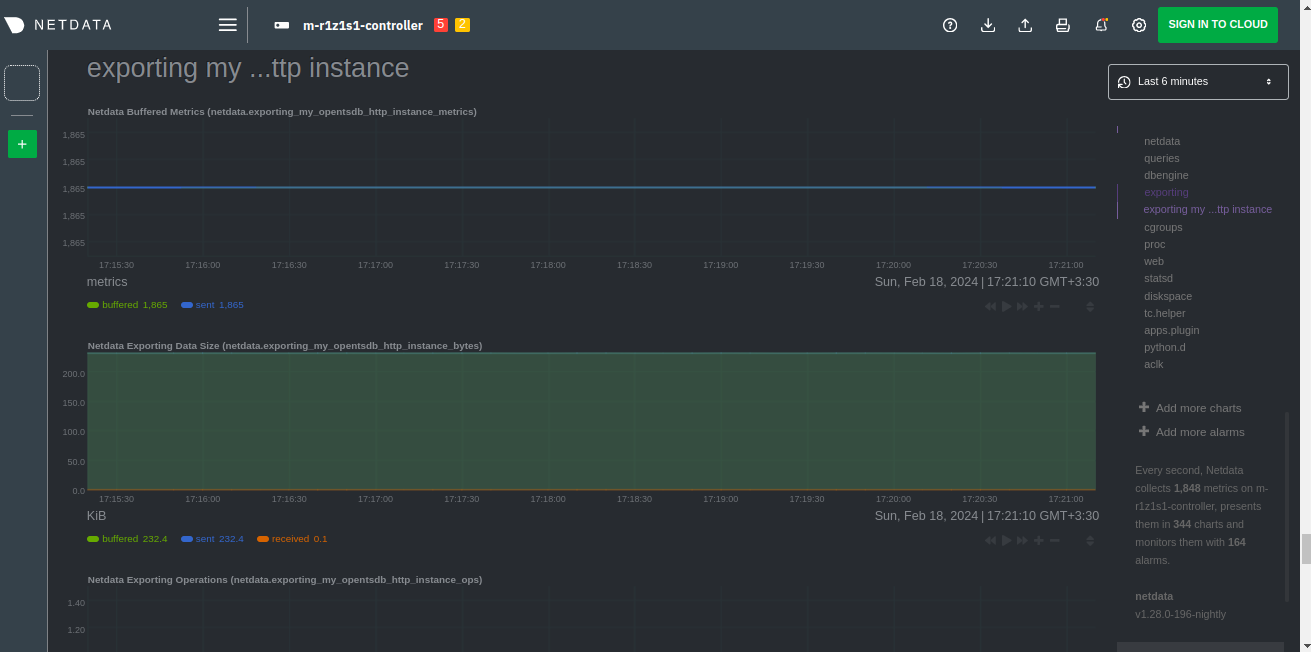Expand Add more charts section
This screenshot has height=652, width=1311.
point(1197,408)
